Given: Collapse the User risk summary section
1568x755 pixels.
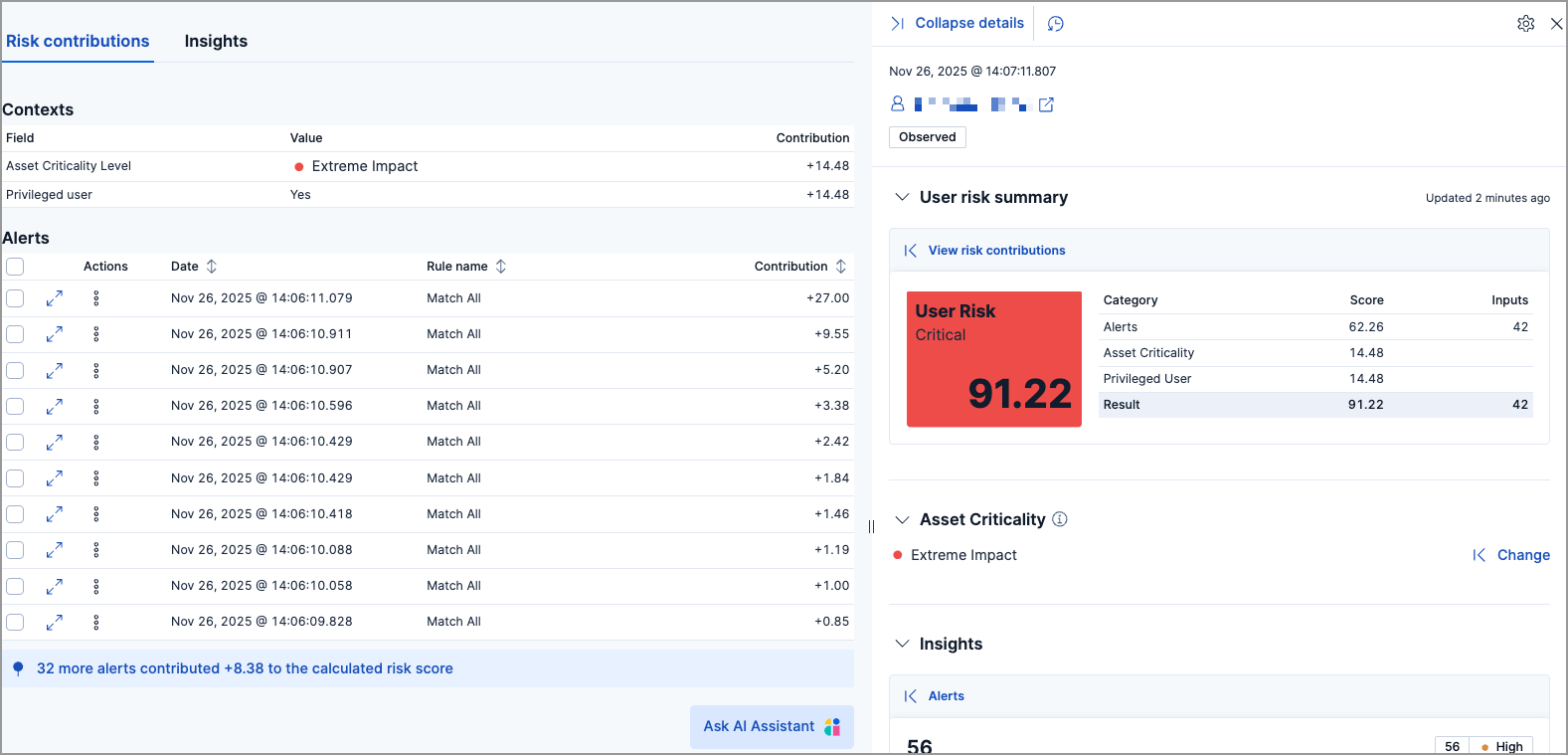Looking at the screenshot, I should pos(902,197).
